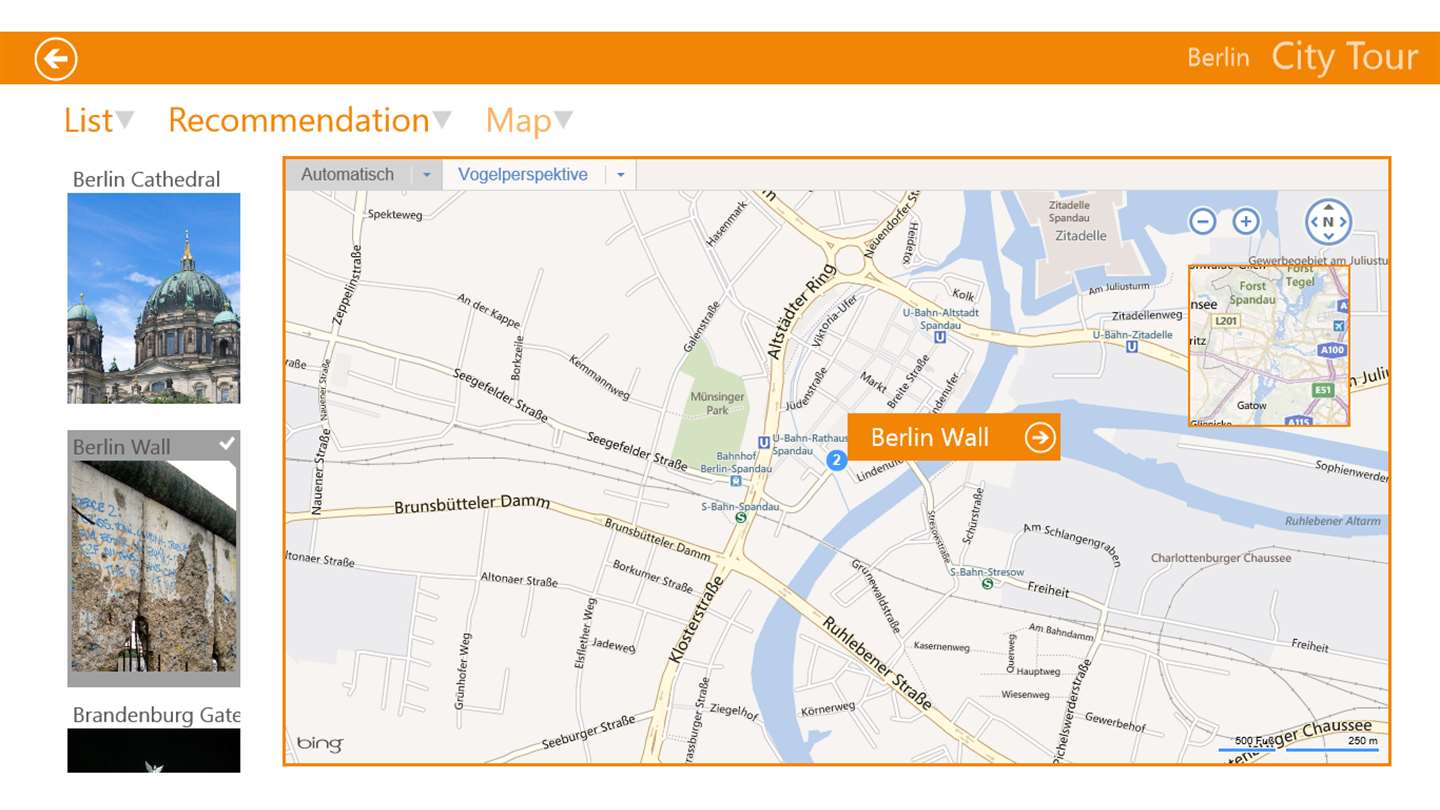Click the Bing logo

(x=319, y=744)
